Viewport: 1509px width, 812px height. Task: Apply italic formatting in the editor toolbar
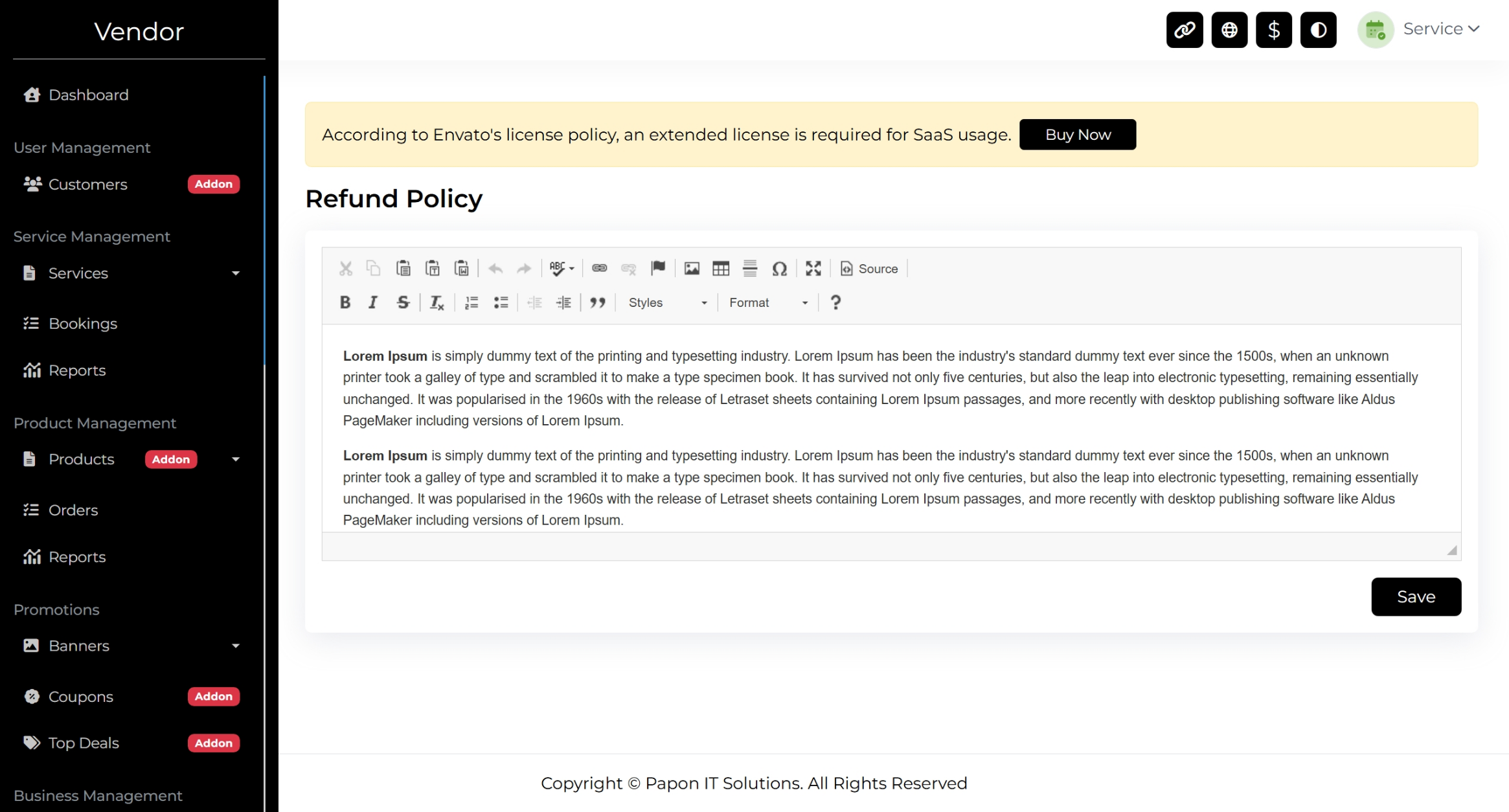coord(373,302)
